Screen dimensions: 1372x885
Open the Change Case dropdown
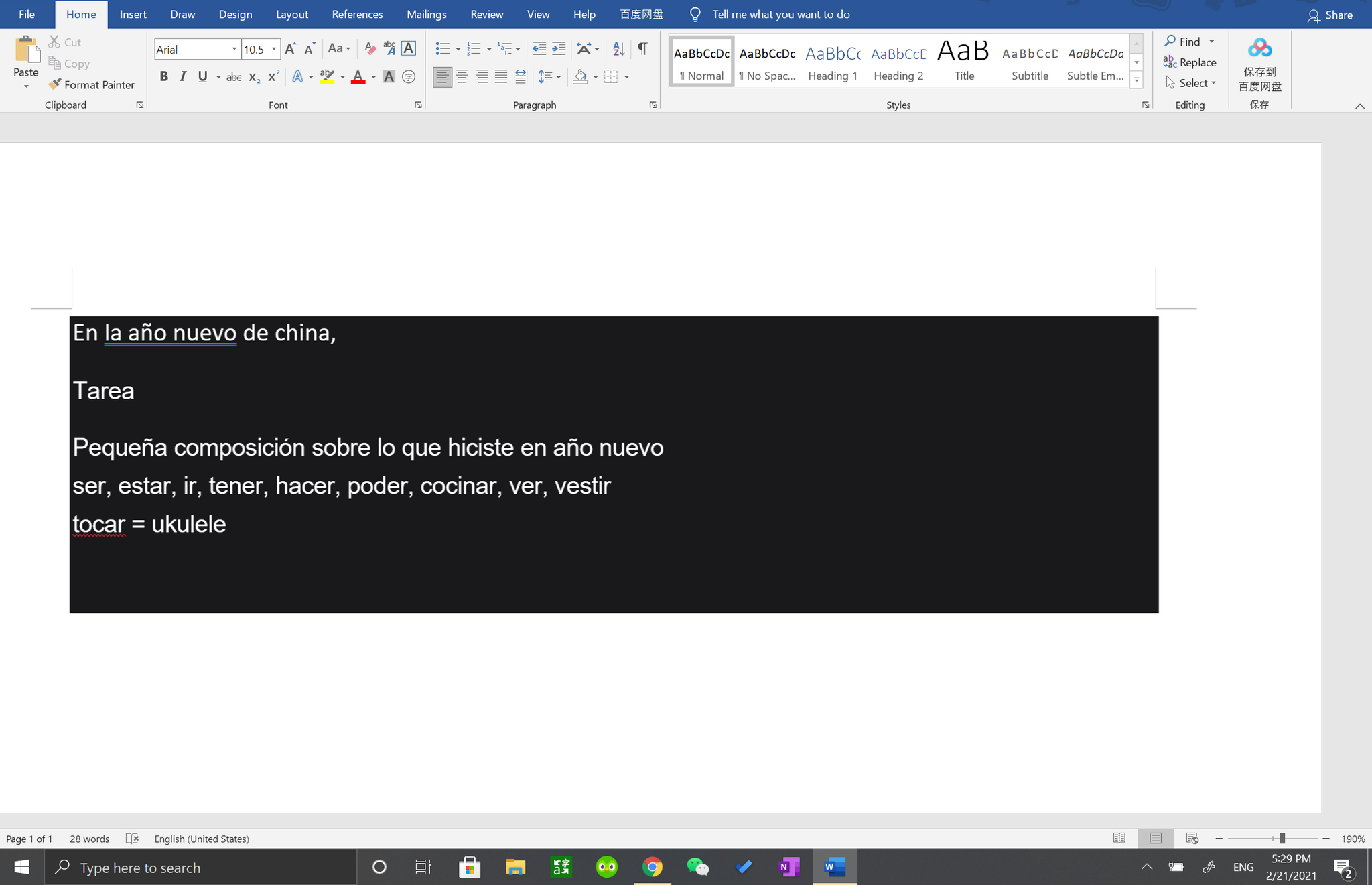point(339,49)
